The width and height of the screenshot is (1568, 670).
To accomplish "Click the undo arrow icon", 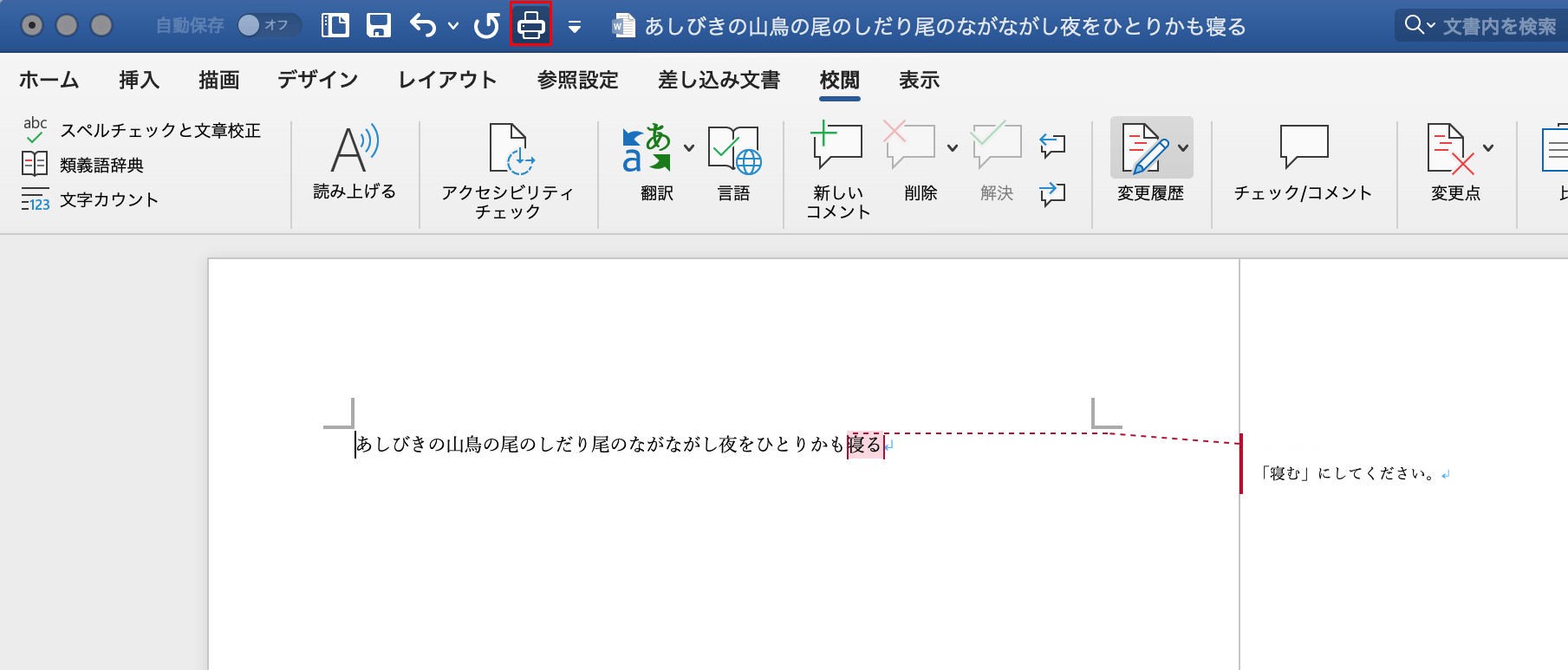I will (x=423, y=25).
